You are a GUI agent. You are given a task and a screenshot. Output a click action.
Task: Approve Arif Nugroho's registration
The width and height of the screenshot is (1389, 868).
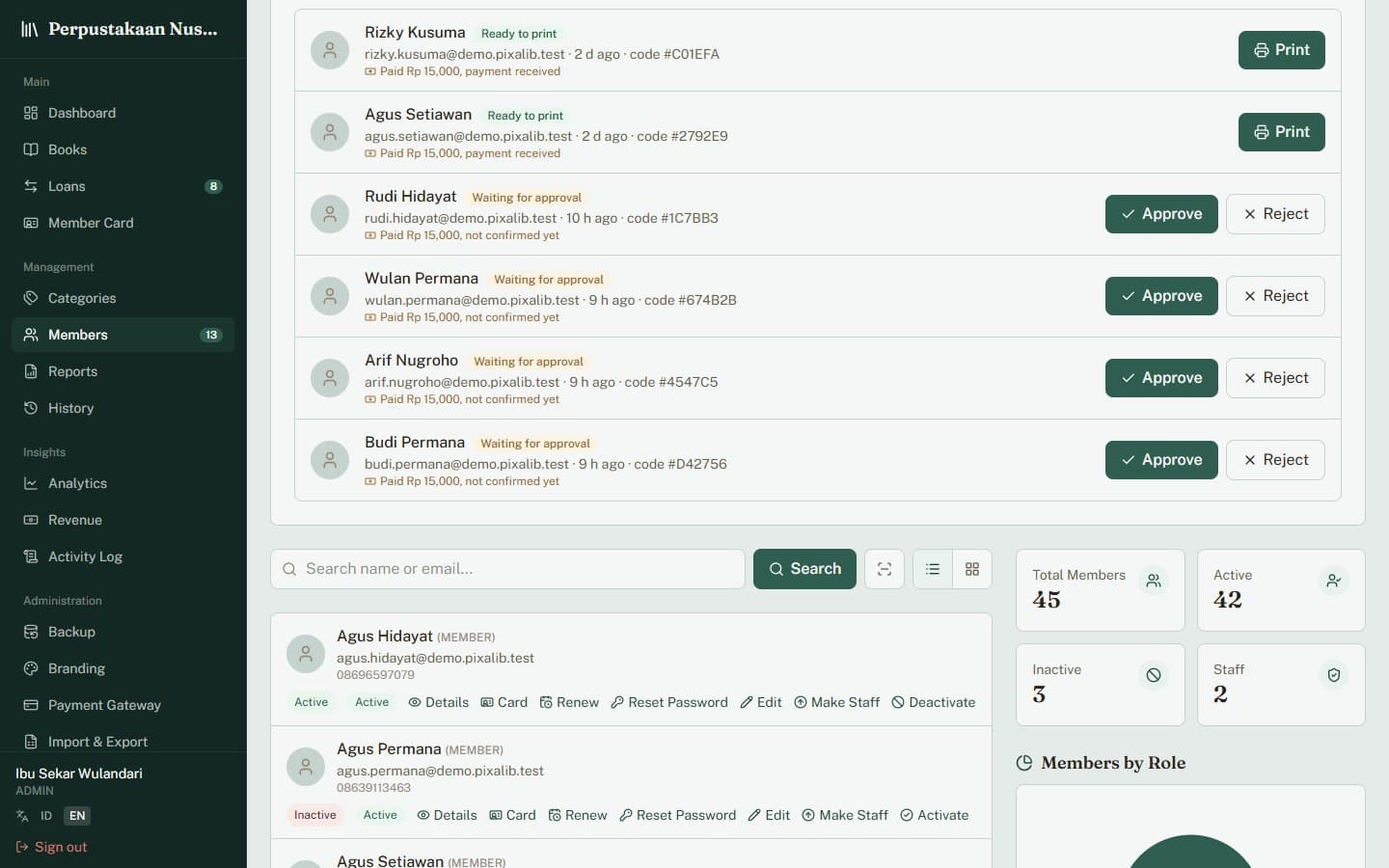point(1161,378)
